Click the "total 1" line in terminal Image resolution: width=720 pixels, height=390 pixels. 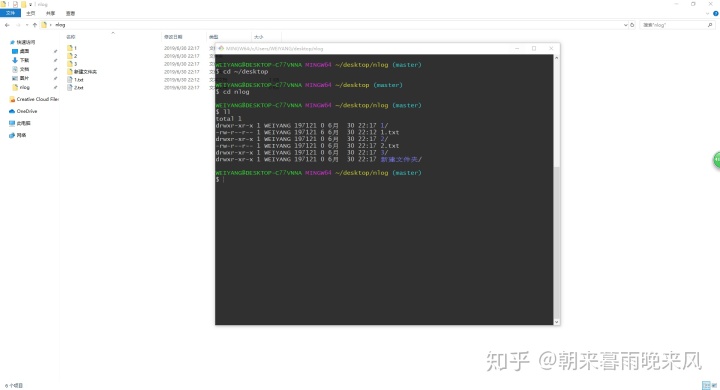(228, 119)
